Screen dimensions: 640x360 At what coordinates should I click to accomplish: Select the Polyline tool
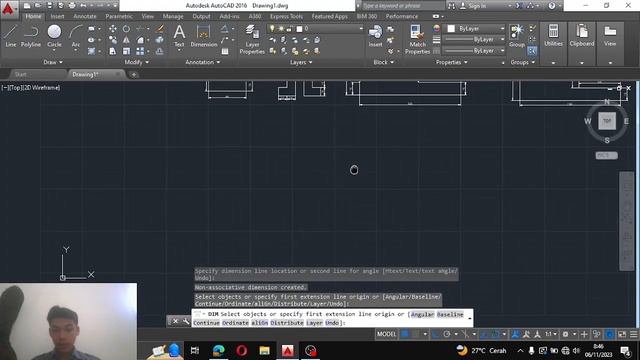pos(31,36)
